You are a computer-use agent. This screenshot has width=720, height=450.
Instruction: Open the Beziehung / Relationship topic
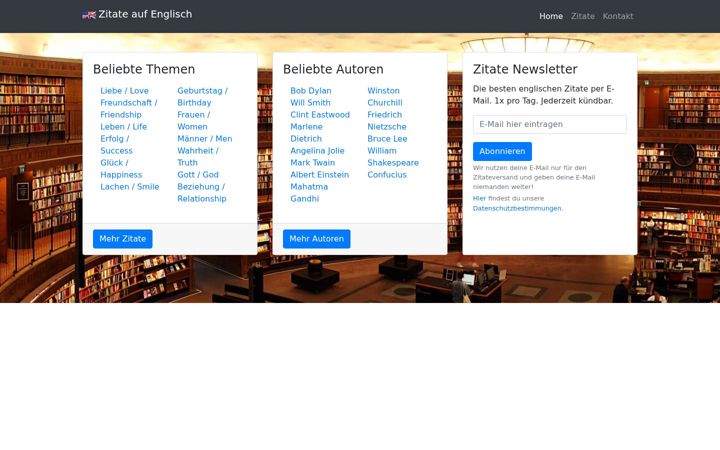coord(202,192)
